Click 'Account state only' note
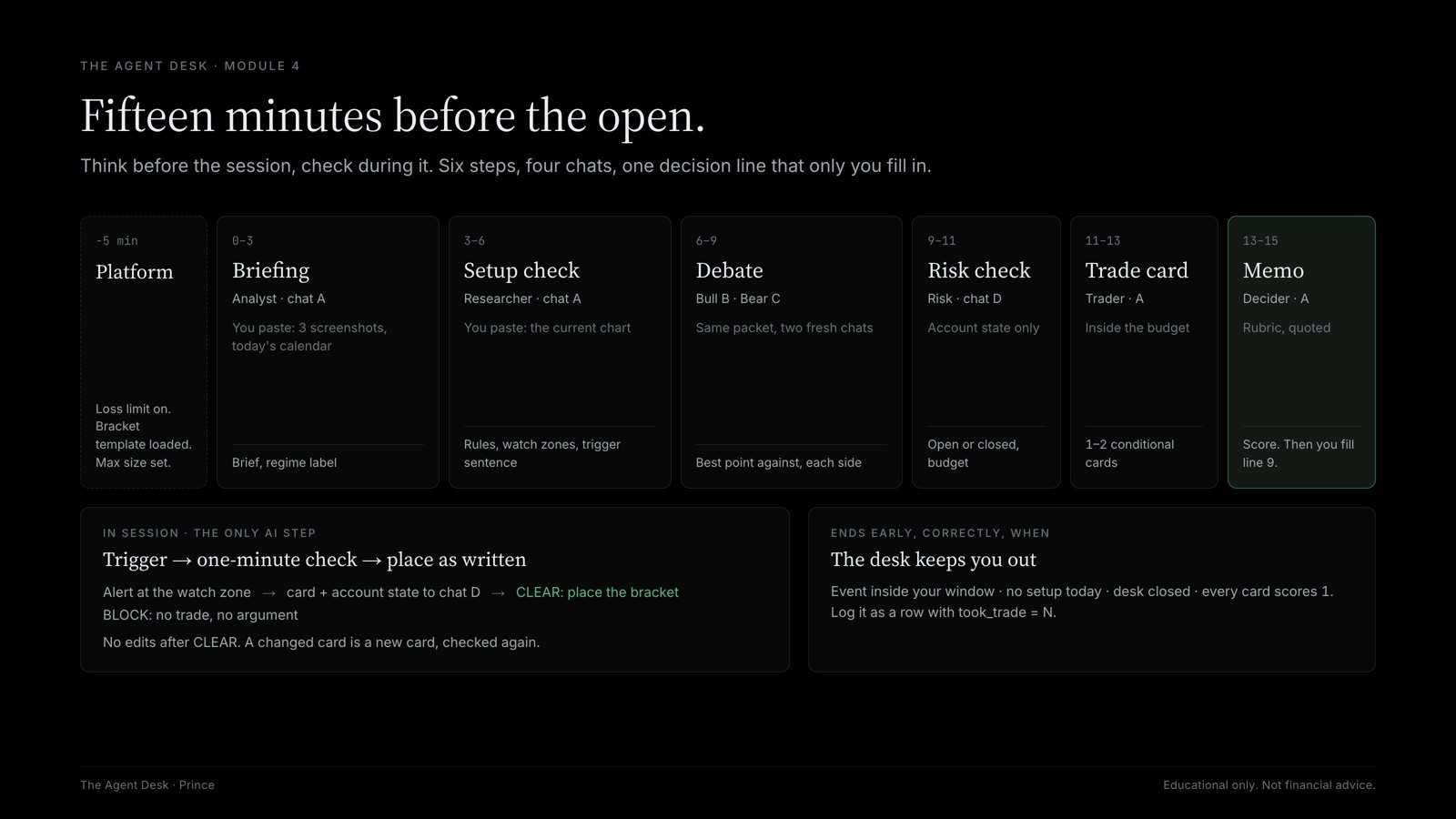Screen dimensions: 1456x819 [984, 328]
